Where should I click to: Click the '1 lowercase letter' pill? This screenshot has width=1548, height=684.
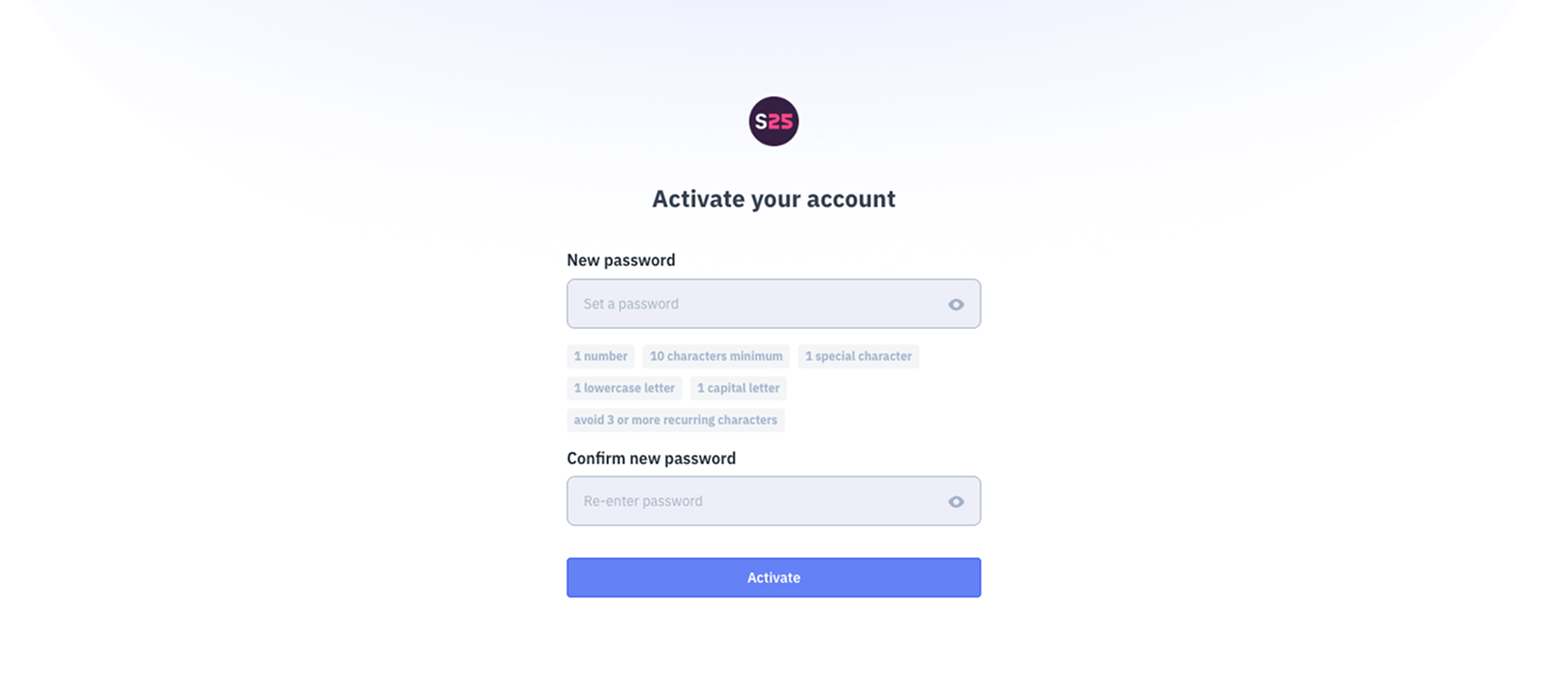[x=623, y=388]
